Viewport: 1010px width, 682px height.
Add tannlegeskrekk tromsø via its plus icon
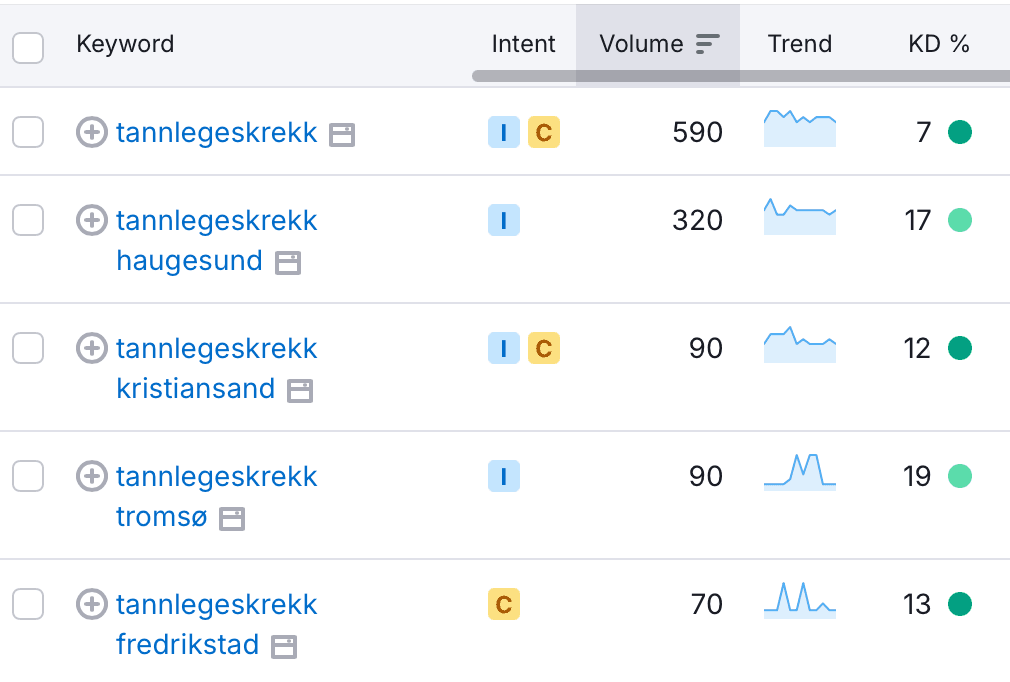coord(92,476)
